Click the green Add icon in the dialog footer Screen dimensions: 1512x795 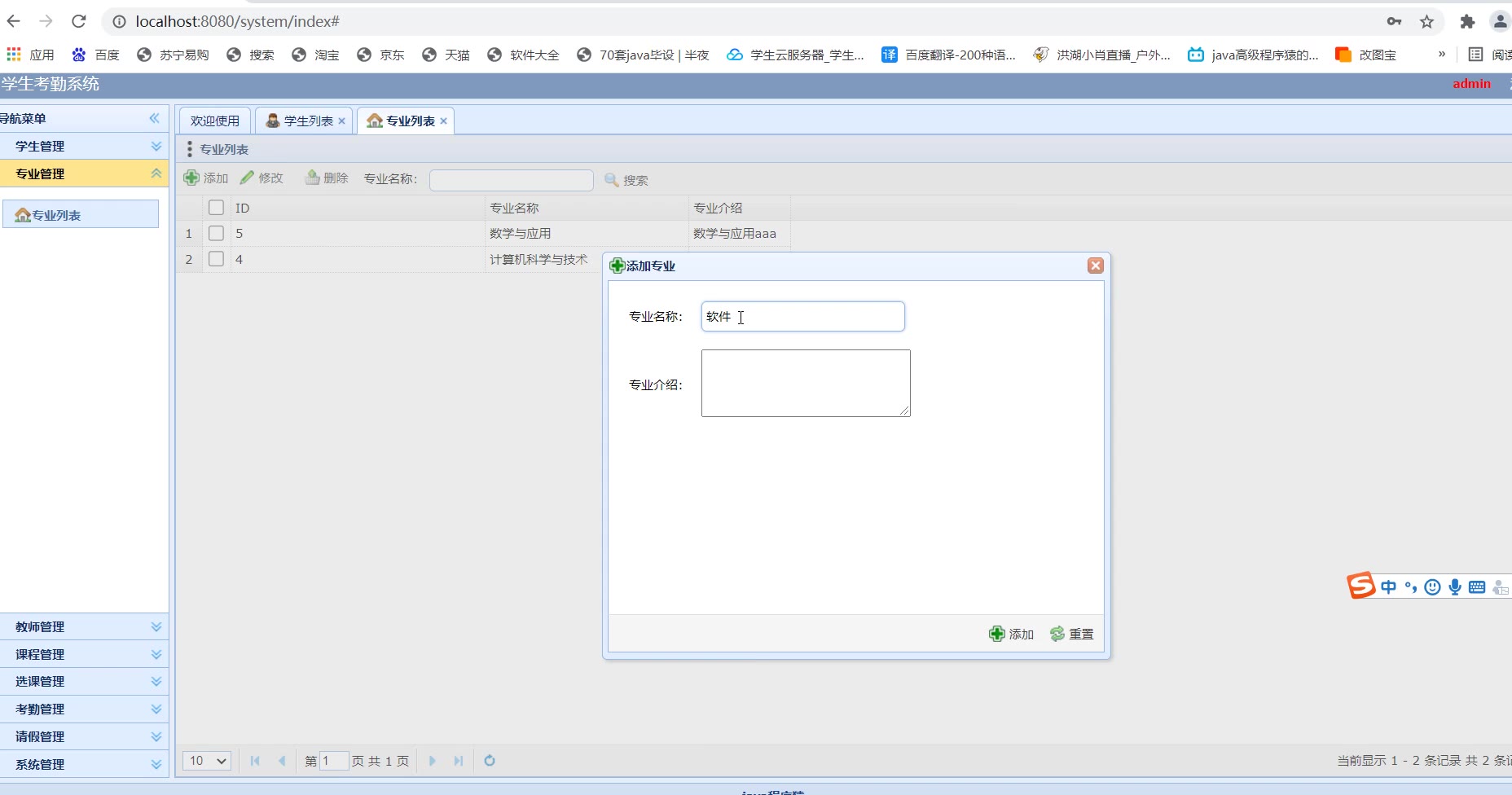click(996, 634)
